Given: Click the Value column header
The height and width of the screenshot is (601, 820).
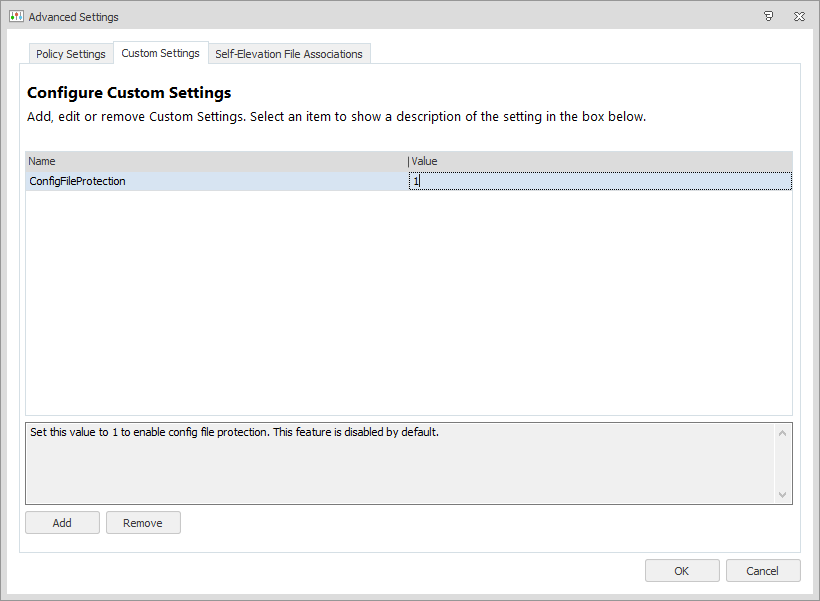Looking at the screenshot, I should coord(600,161).
